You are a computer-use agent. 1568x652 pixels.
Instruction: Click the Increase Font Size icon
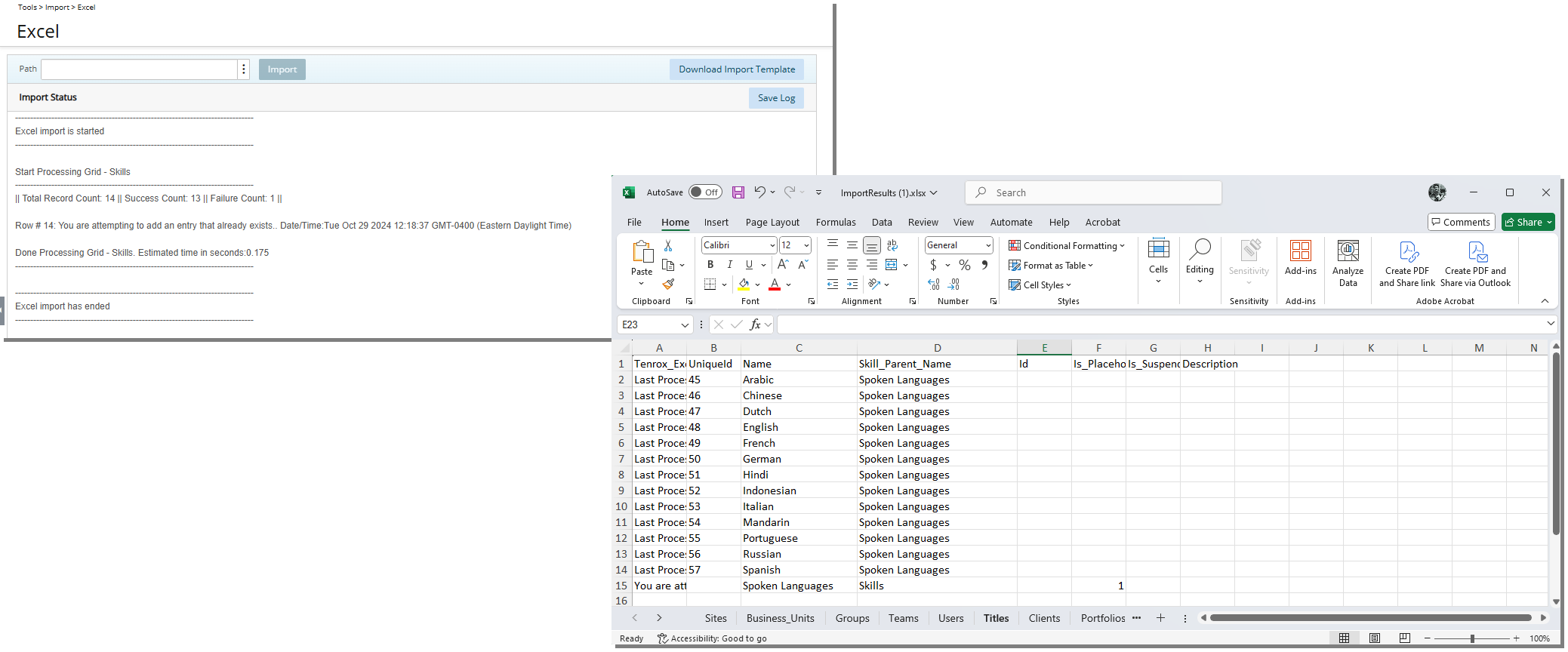coord(783,265)
